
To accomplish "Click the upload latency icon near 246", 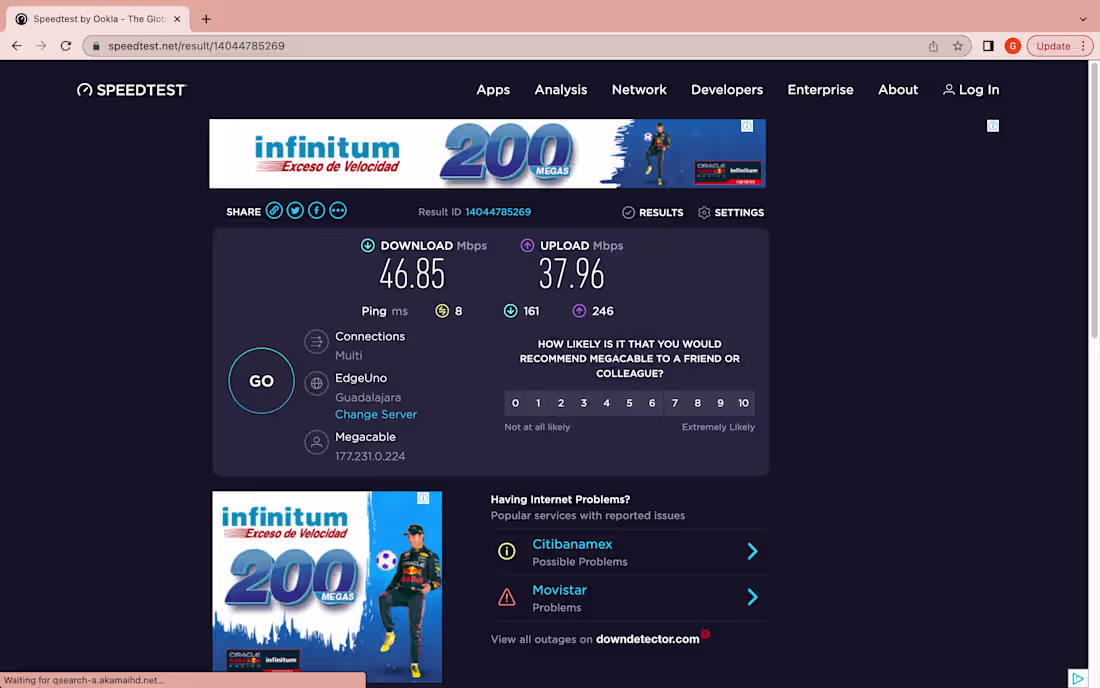I will pyautogui.click(x=579, y=311).
